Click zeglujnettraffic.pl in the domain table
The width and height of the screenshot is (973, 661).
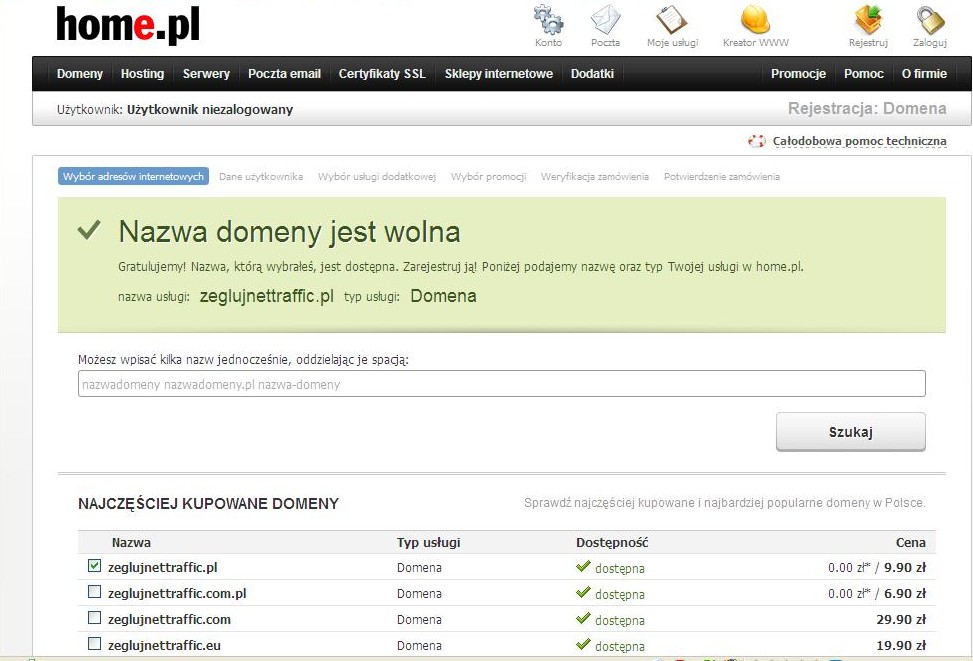click(x=163, y=567)
